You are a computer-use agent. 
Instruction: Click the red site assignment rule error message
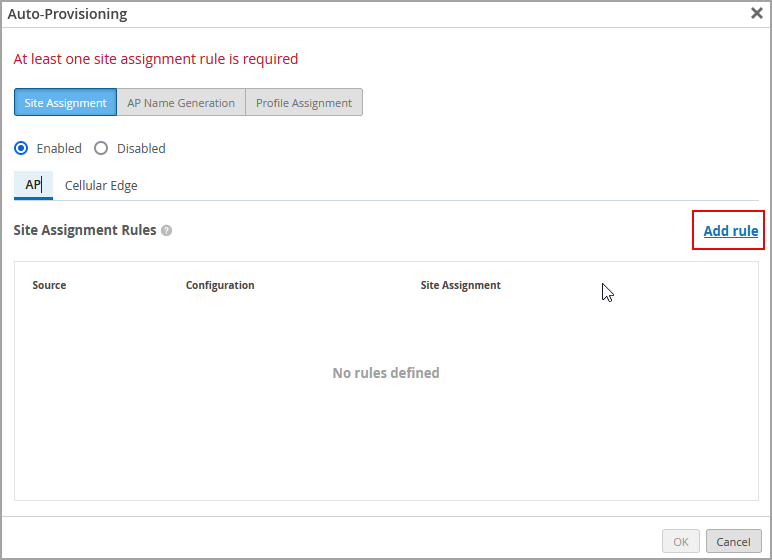pos(156,59)
